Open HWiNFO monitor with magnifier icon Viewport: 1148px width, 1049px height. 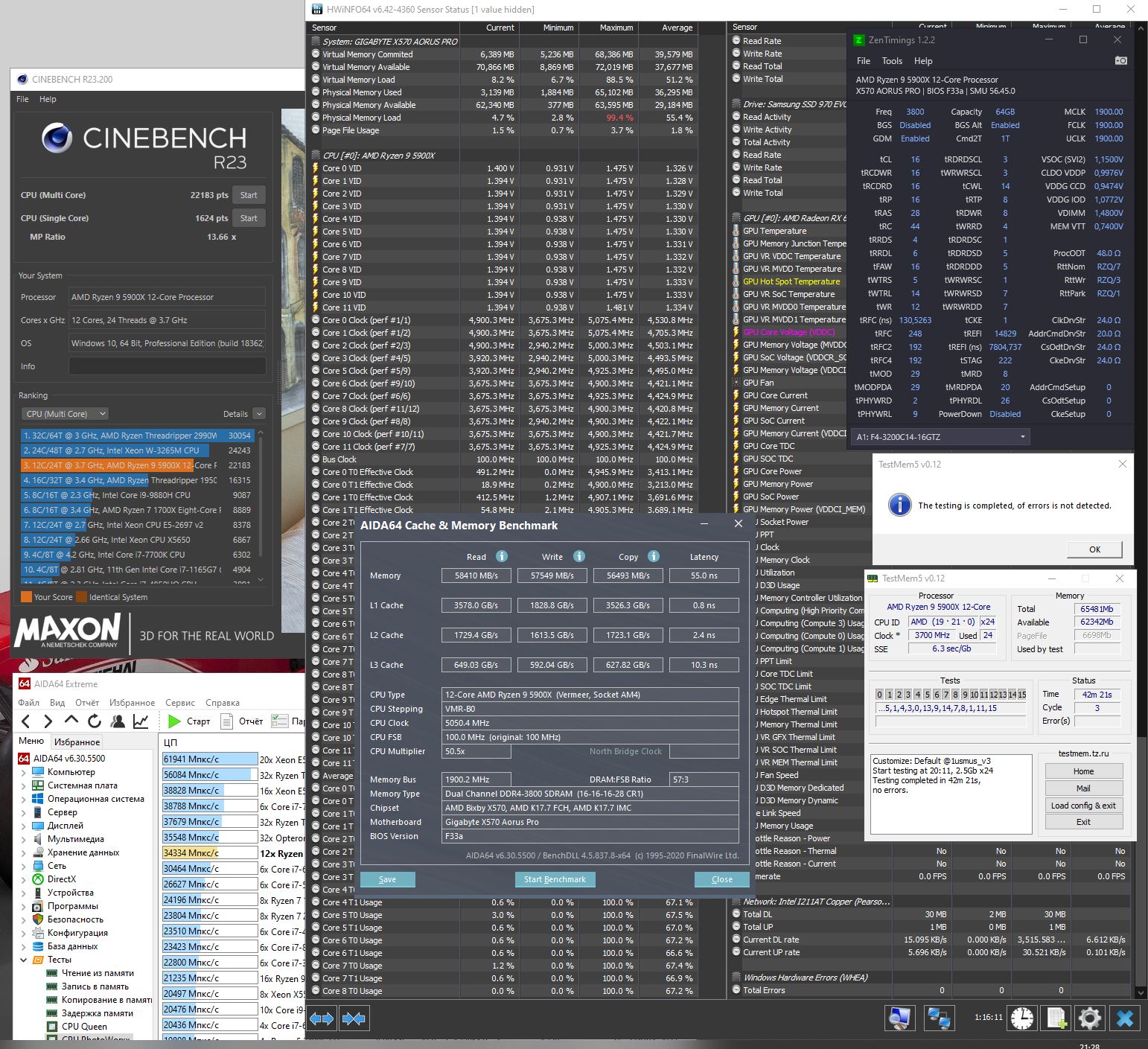(x=900, y=1018)
